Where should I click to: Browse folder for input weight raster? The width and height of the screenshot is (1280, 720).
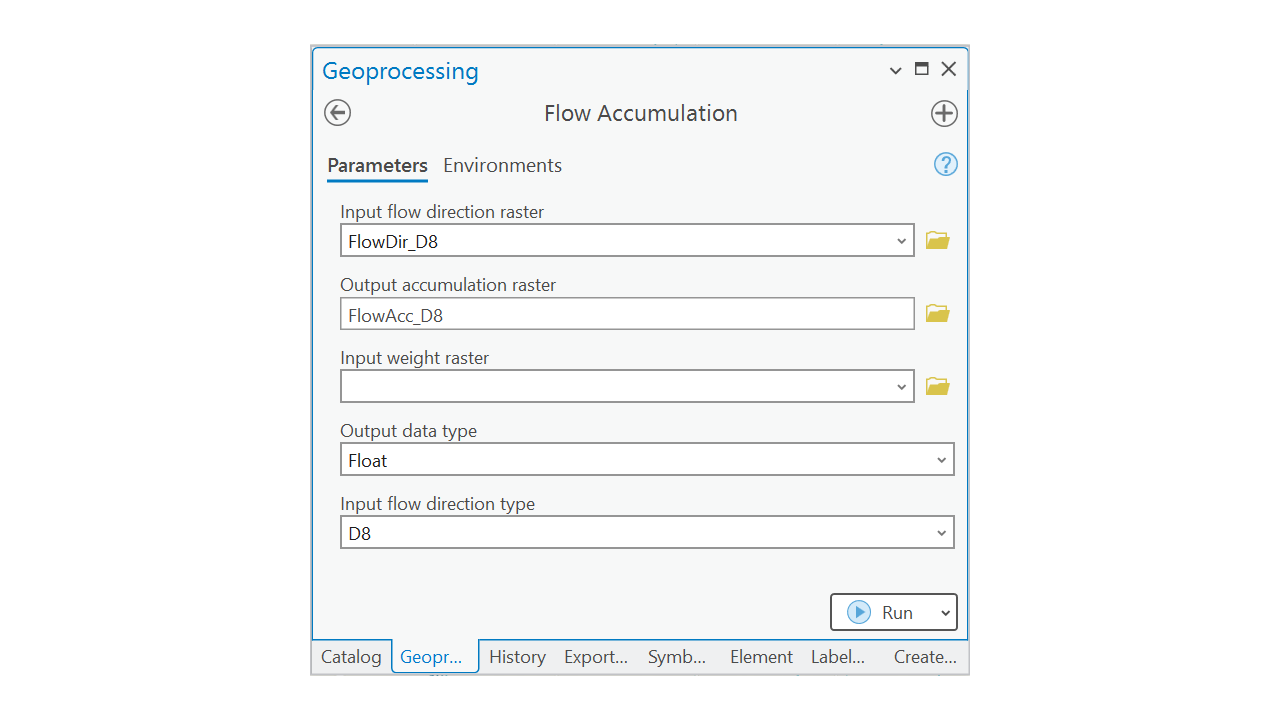tap(937, 386)
